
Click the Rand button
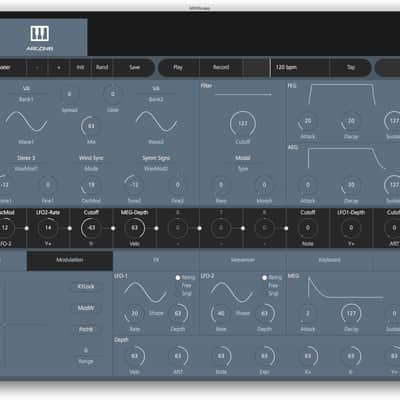pos(102,67)
